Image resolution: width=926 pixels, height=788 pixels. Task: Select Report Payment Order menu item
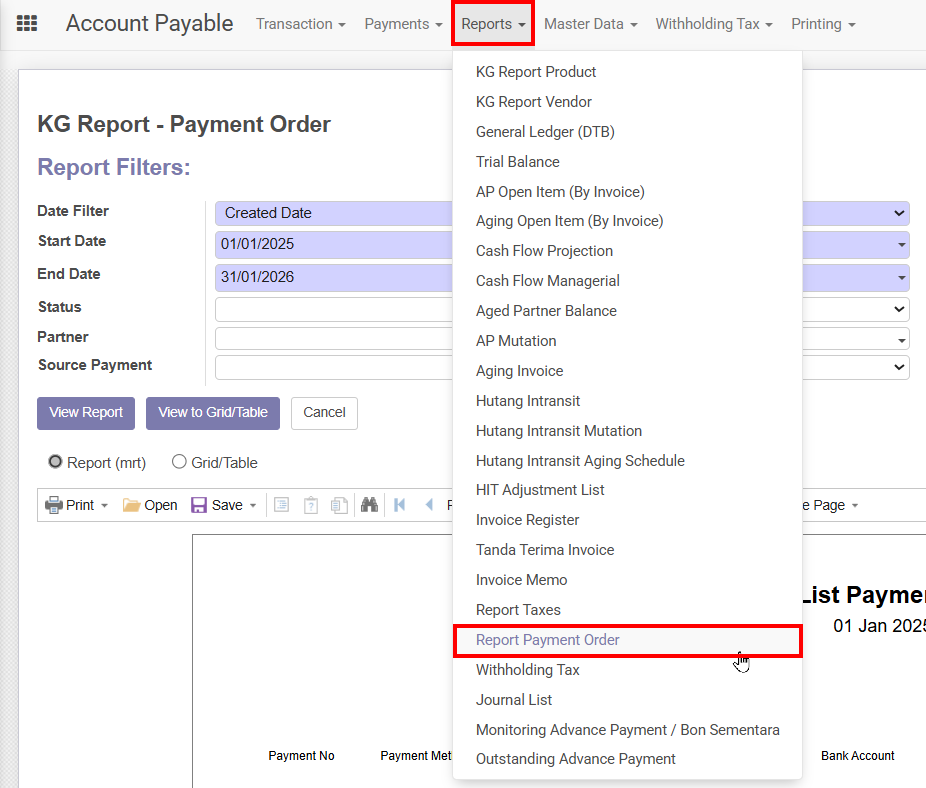548,640
